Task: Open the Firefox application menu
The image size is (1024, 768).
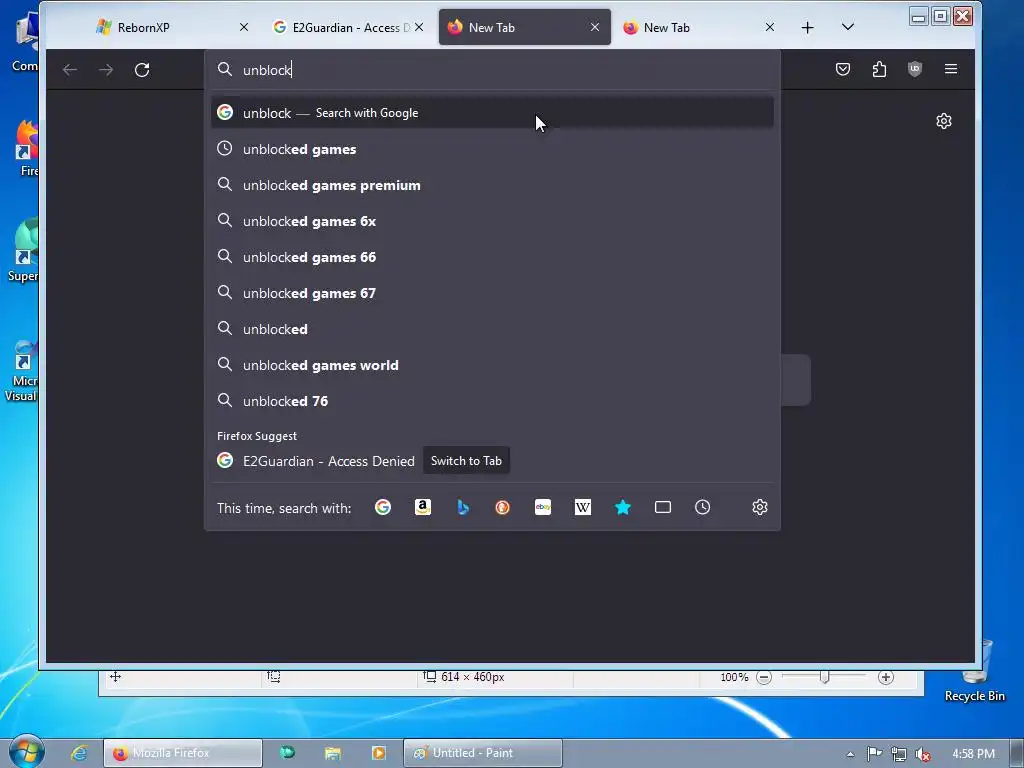Action: pyautogui.click(x=951, y=69)
